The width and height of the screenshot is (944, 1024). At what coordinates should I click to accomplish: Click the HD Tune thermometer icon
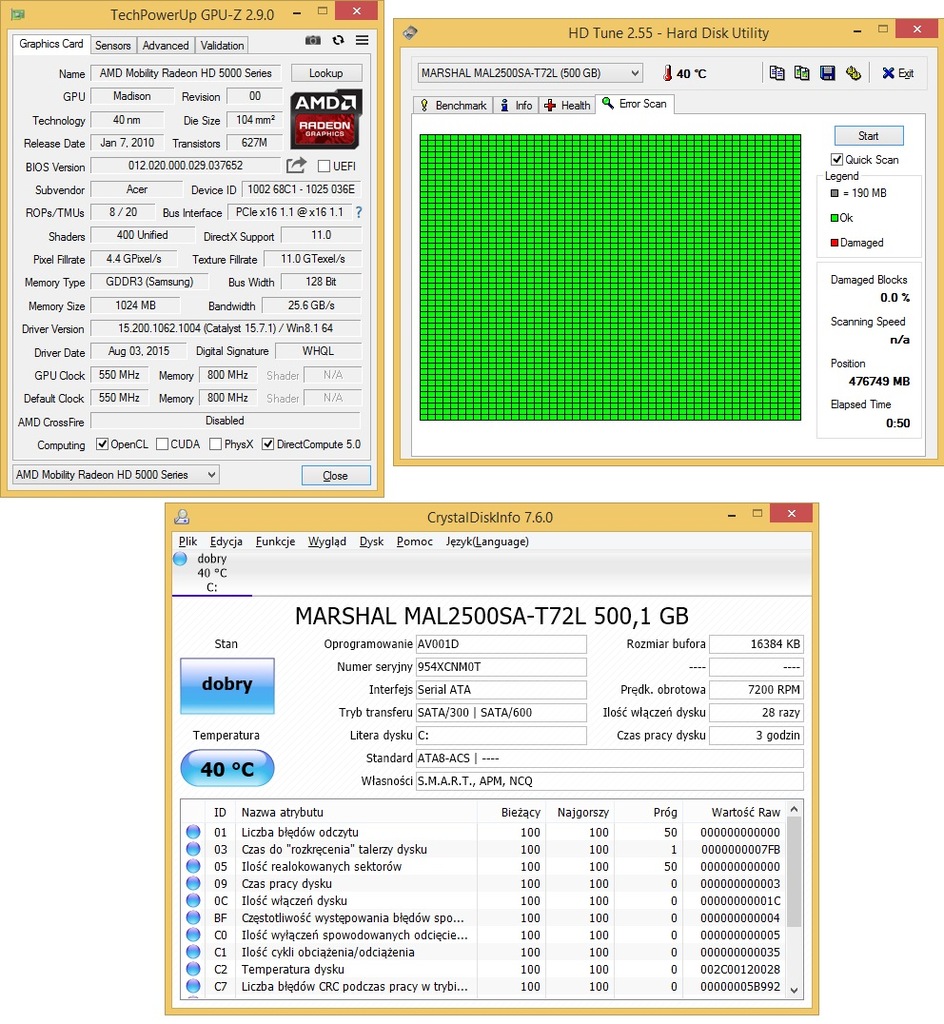(x=667, y=73)
